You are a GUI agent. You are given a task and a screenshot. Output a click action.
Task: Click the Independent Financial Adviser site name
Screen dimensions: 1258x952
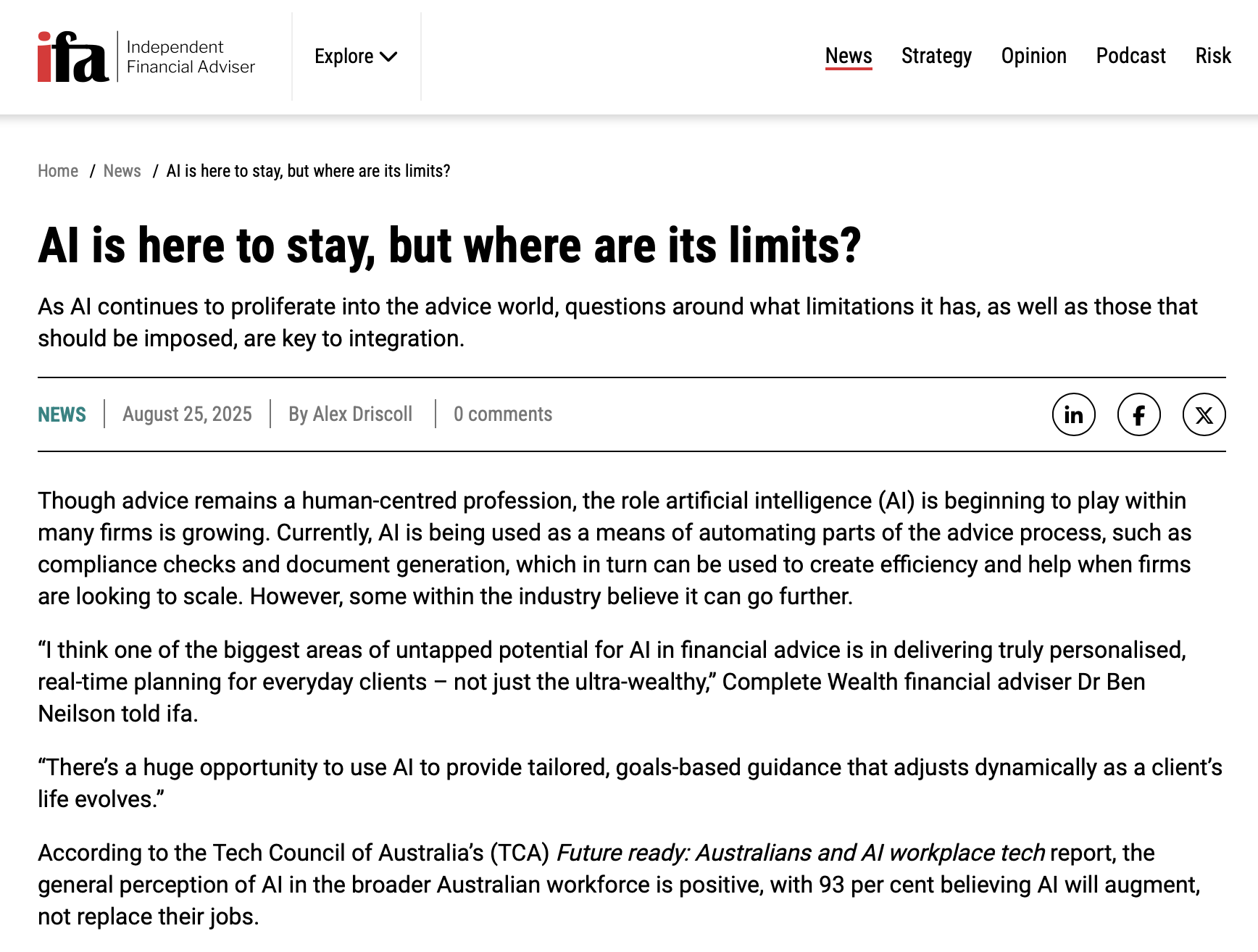tap(191, 57)
